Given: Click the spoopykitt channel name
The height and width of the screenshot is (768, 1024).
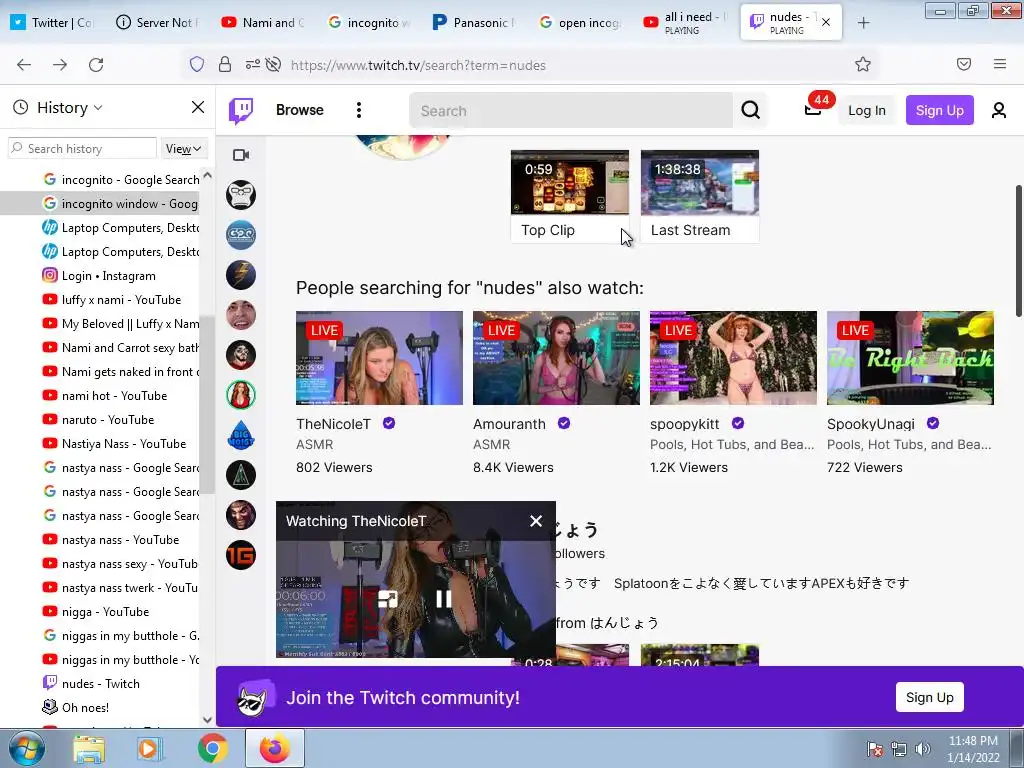Looking at the screenshot, I should pyautogui.click(x=684, y=424).
